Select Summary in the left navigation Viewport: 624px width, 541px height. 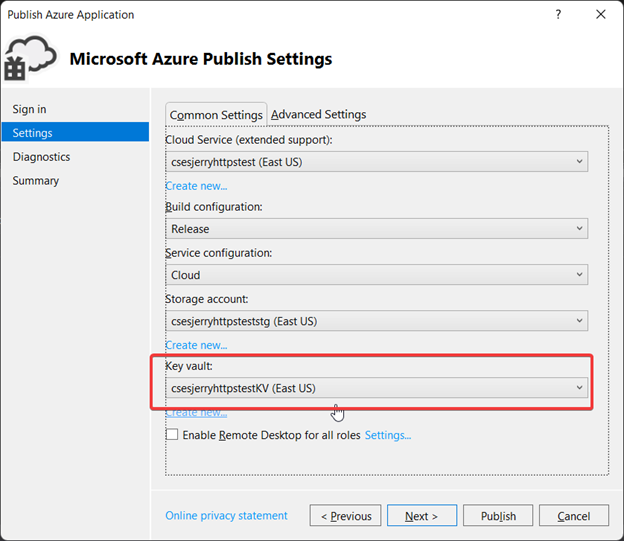[36, 181]
